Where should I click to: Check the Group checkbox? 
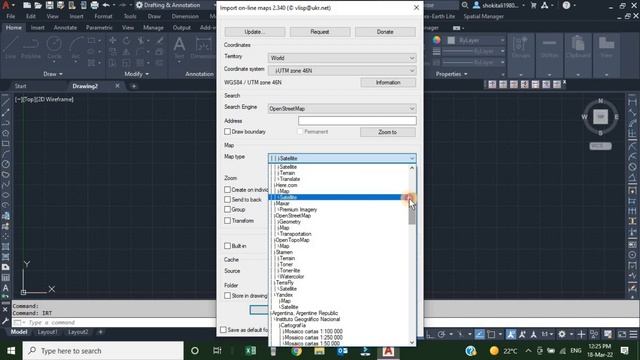pyautogui.click(x=227, y=209)
